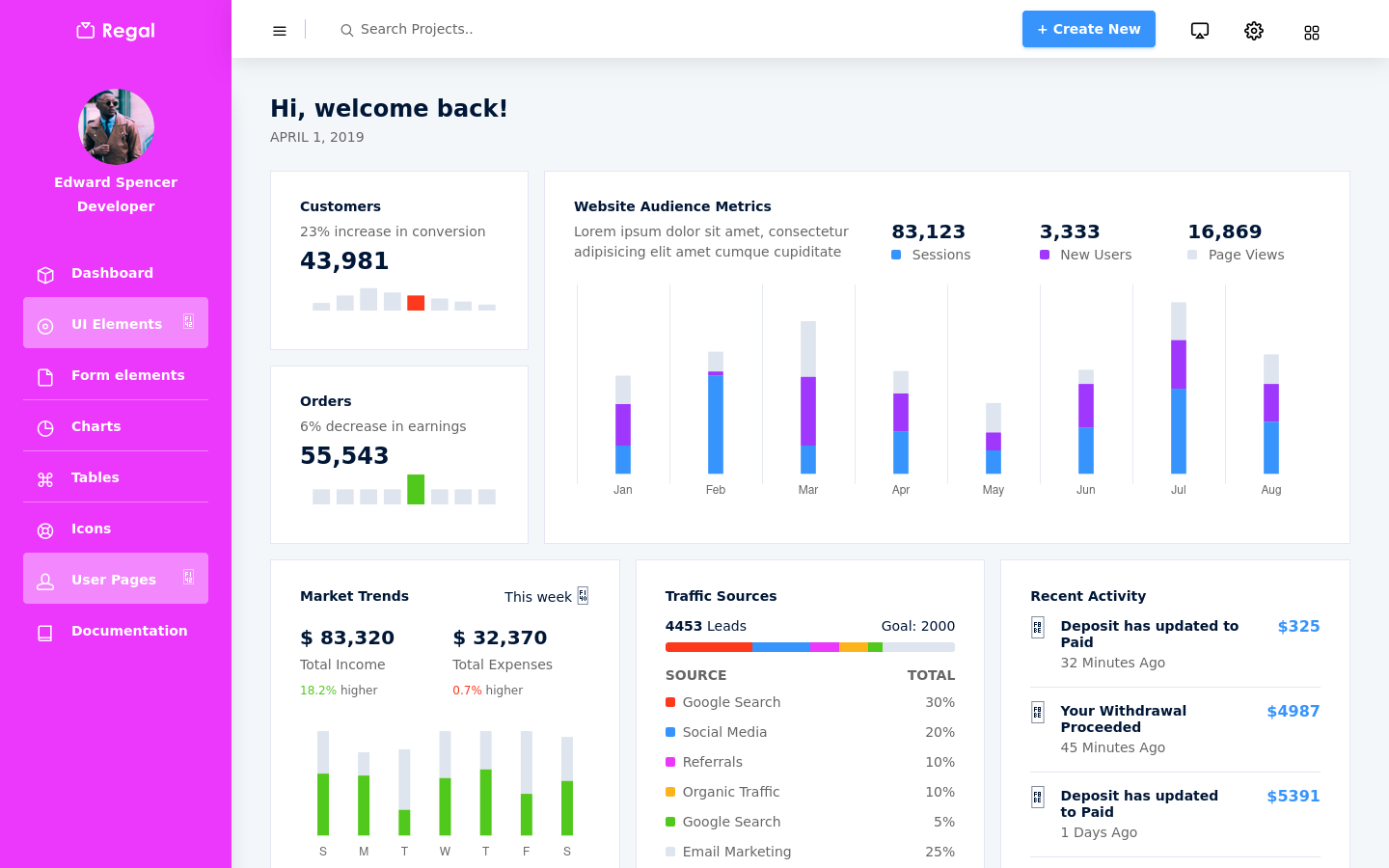1389x868 pixels.
Task: Click the Dashboard cube icon
Action: click(45, 275)
